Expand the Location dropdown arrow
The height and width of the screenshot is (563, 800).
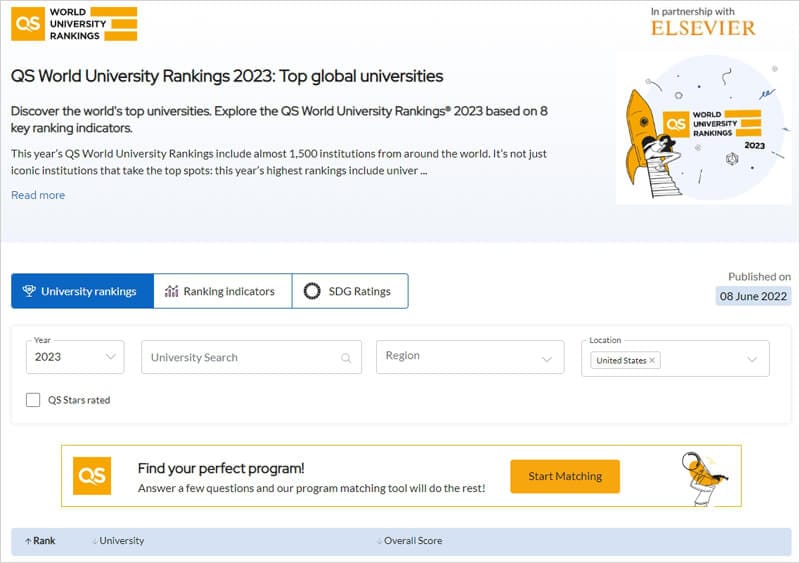[x=752, y=359]
